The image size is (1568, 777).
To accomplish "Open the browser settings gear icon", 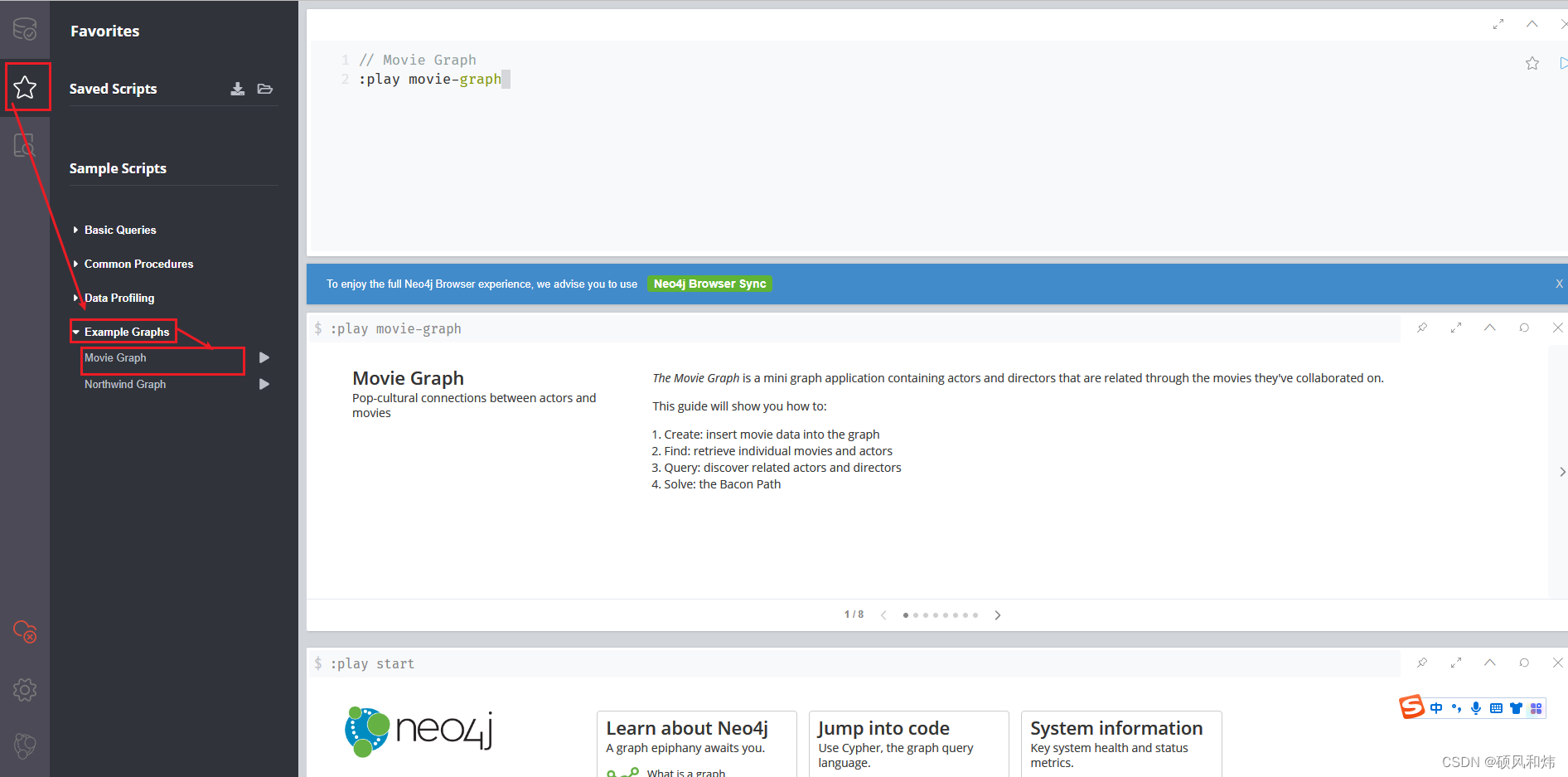I will click(25, 690).
